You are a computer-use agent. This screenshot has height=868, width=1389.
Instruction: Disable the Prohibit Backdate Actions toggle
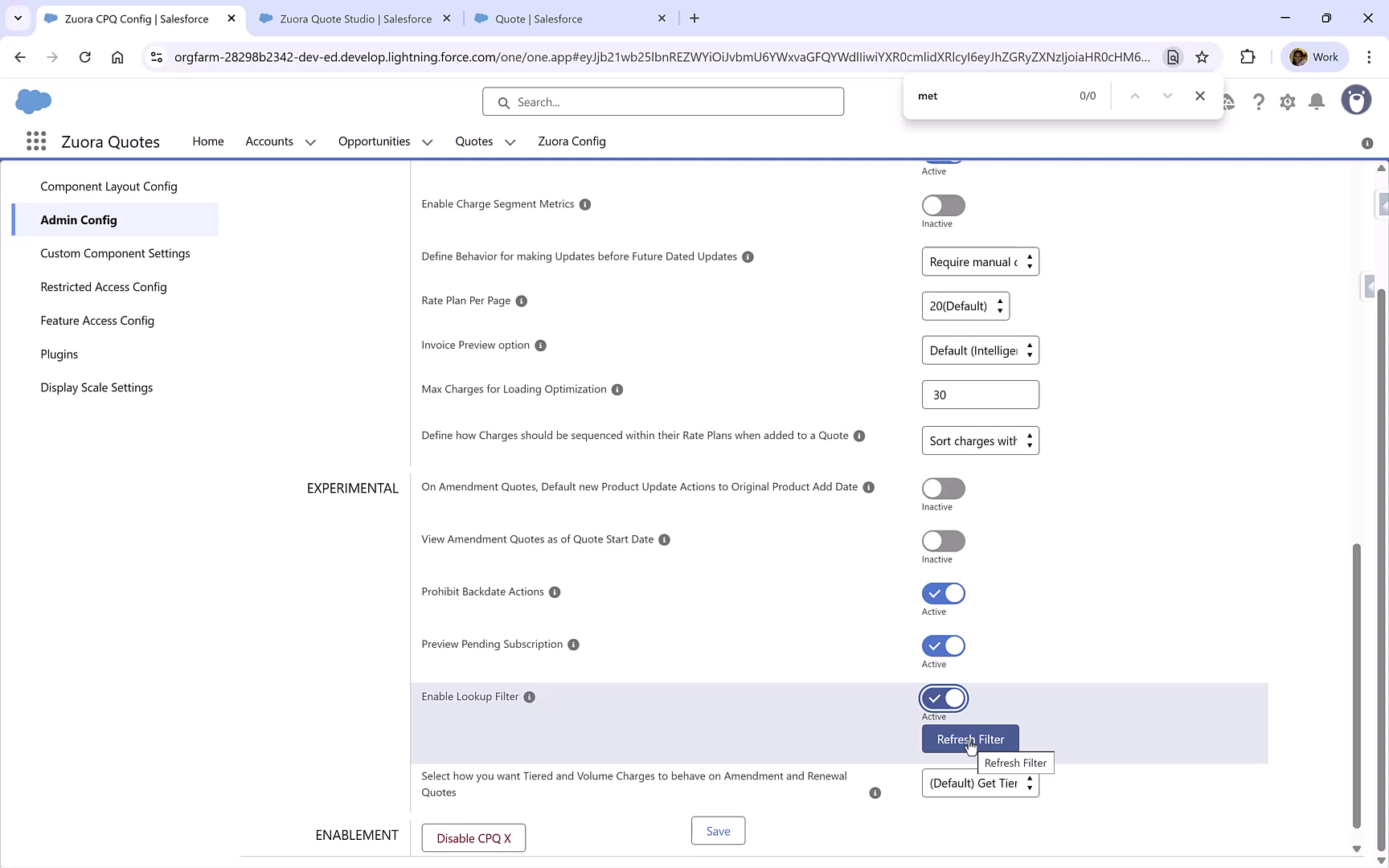click(942, 593)
